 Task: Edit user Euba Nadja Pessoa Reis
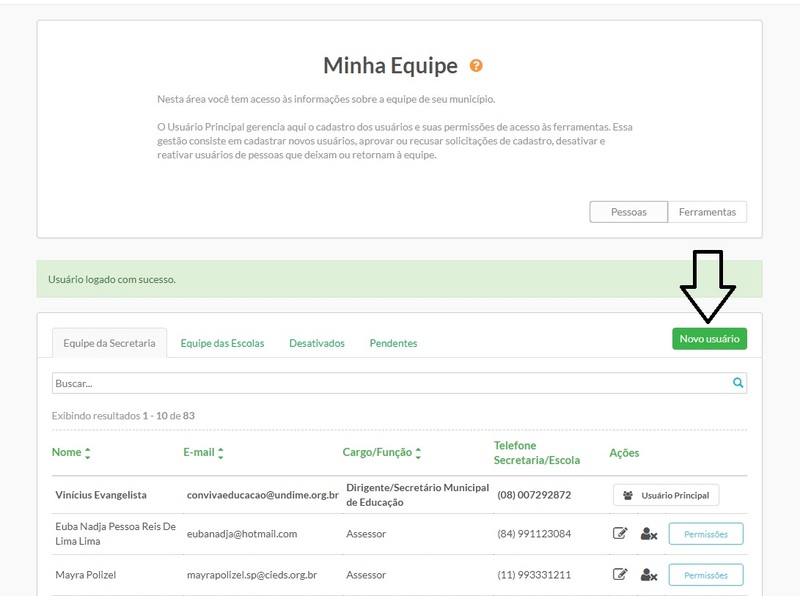tap(620, 534)
